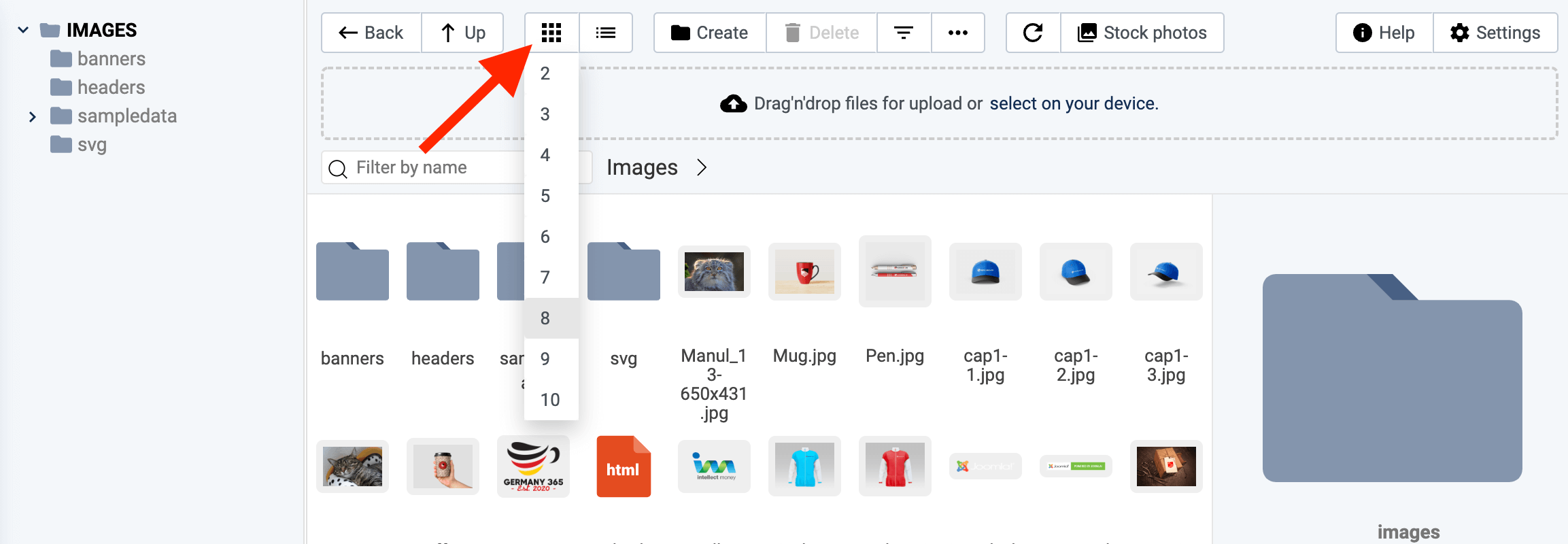Open the sort options icon
1568x544 pixels.
[x=904, y=33]
